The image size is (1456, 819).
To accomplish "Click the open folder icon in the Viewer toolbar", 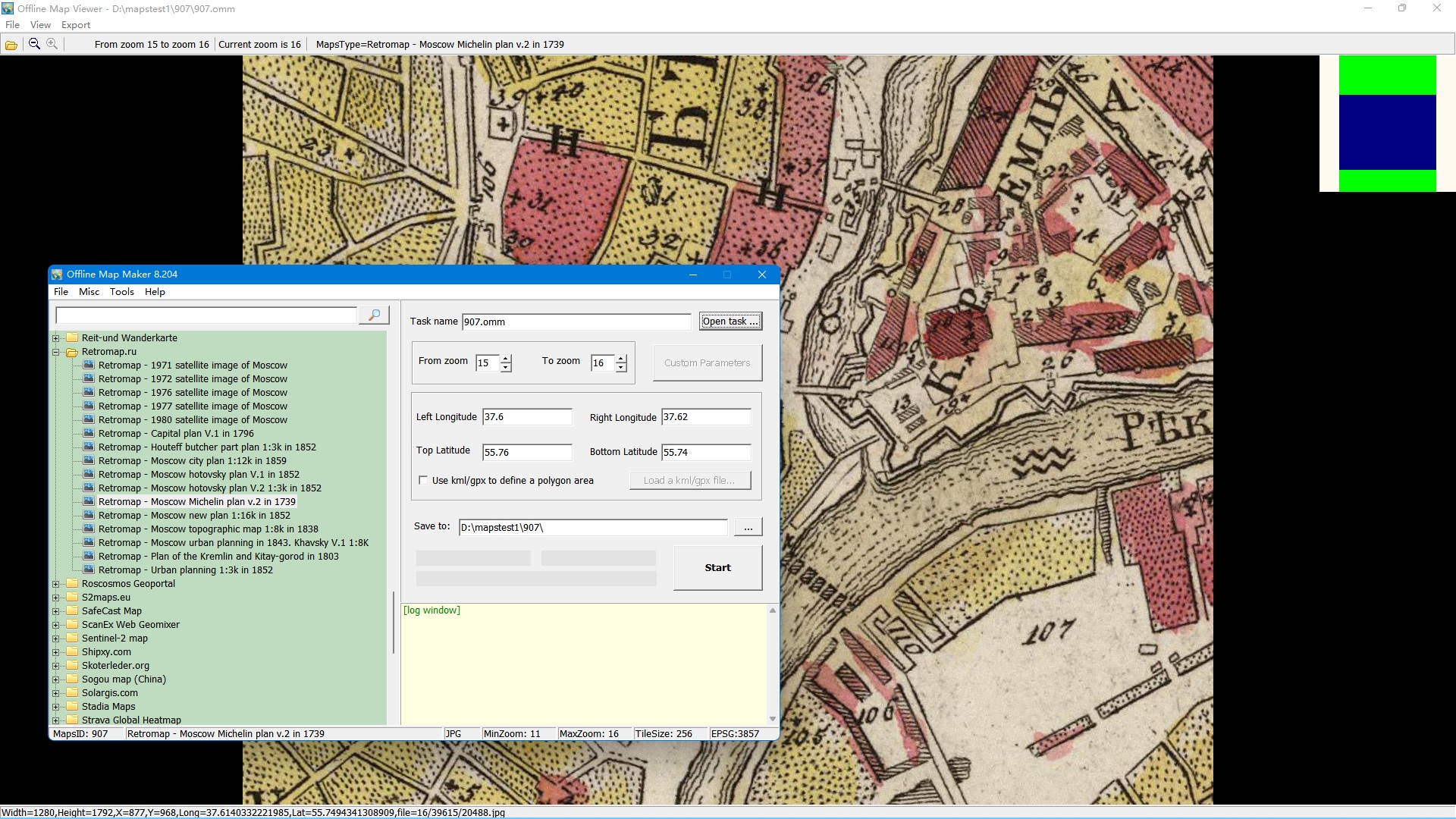I will (x=11, y=45).
